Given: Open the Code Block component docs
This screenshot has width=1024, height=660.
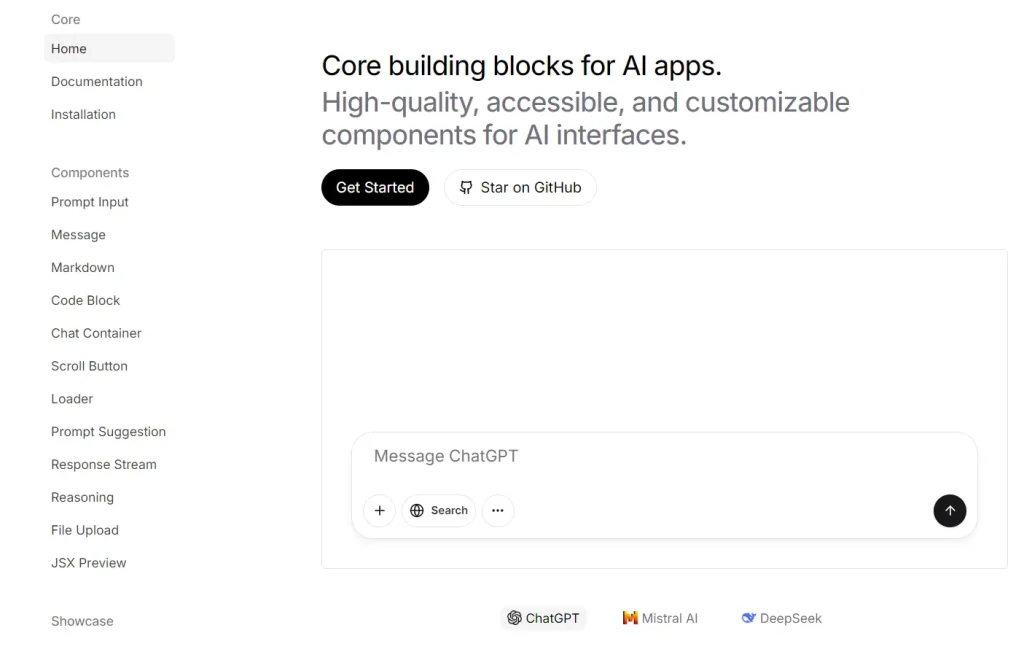Looking at the screenshot, I should [85, 300].
